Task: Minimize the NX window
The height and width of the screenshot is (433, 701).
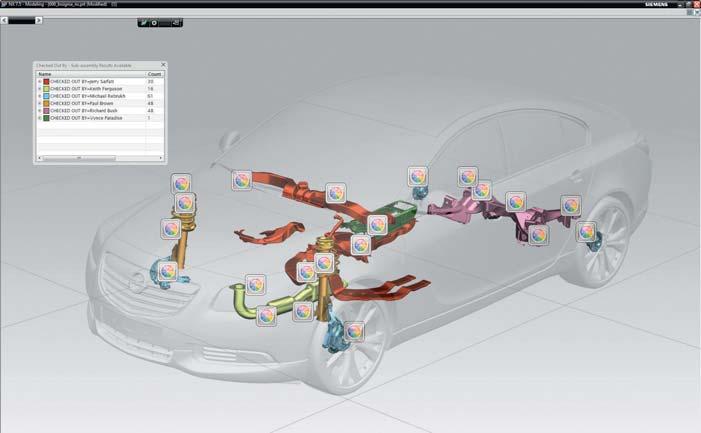Action: click(680, 4)
